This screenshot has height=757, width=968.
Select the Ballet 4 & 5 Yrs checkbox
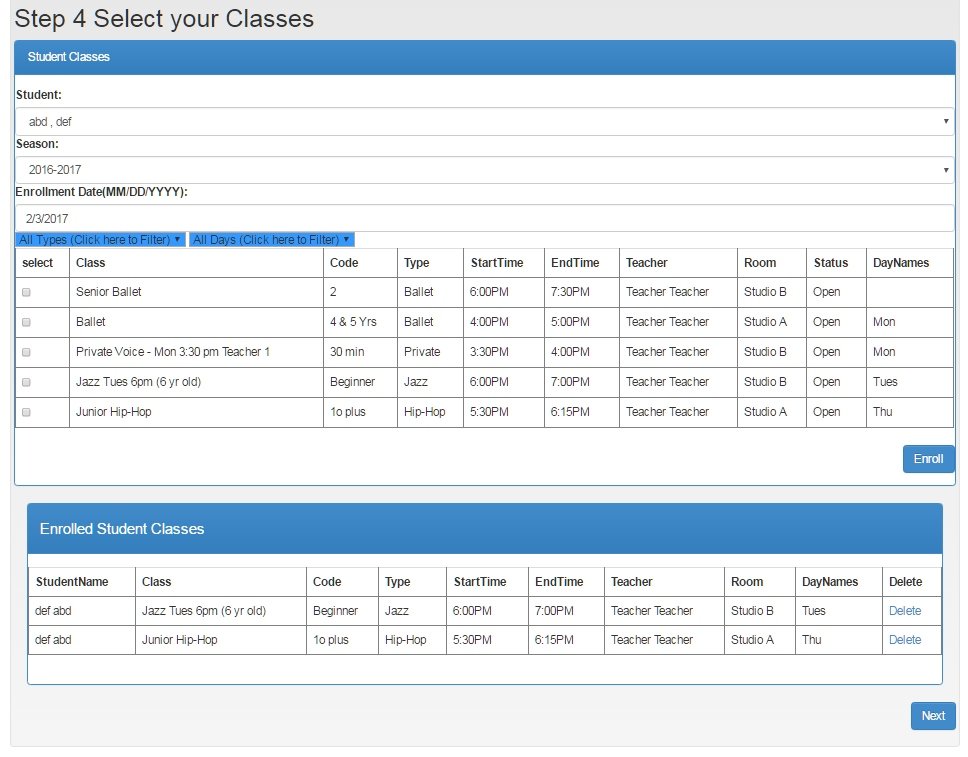pyautogui.click(x=26, y=322)
